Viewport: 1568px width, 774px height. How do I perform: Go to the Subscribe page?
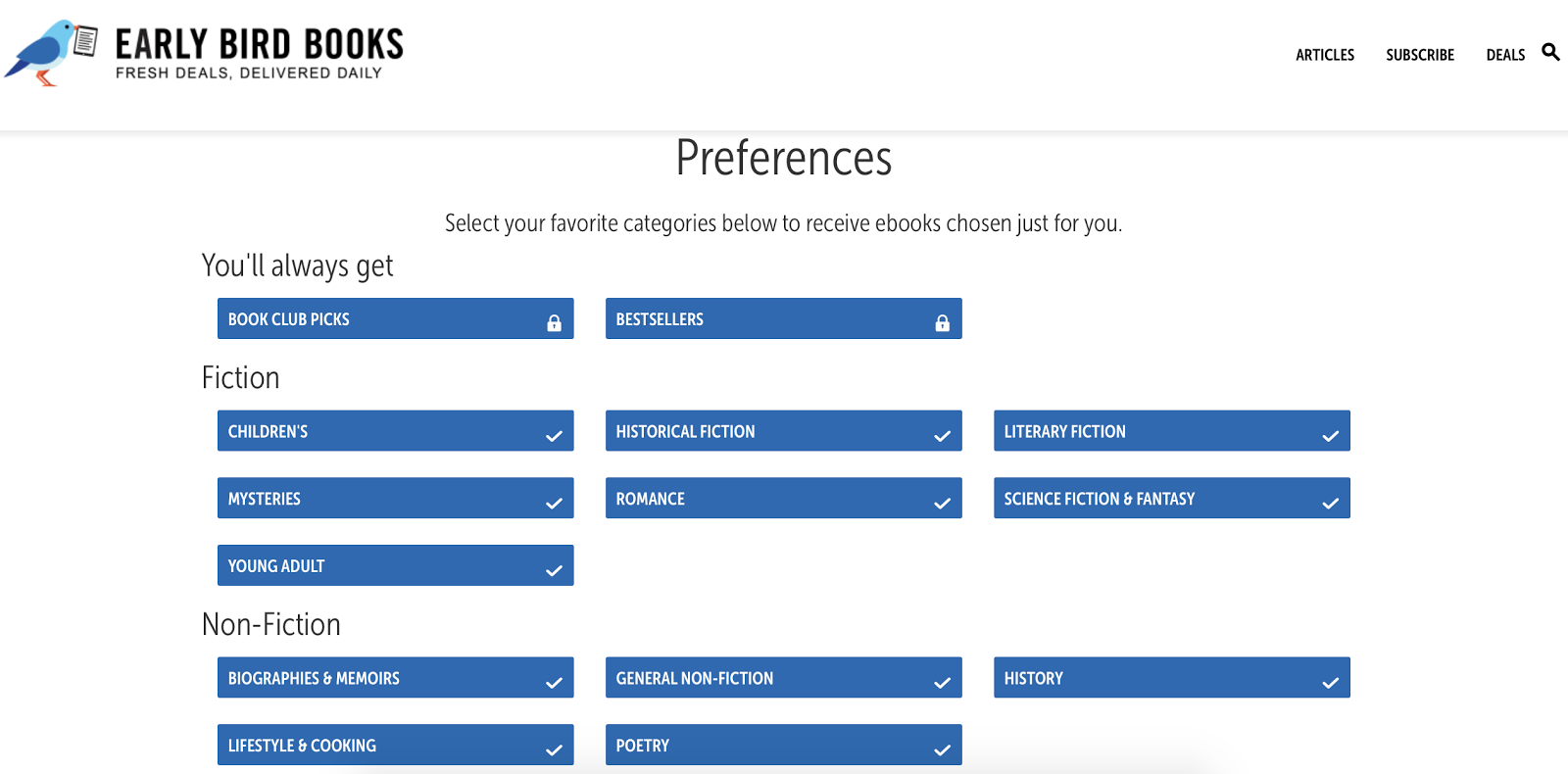coord(1419,55)
